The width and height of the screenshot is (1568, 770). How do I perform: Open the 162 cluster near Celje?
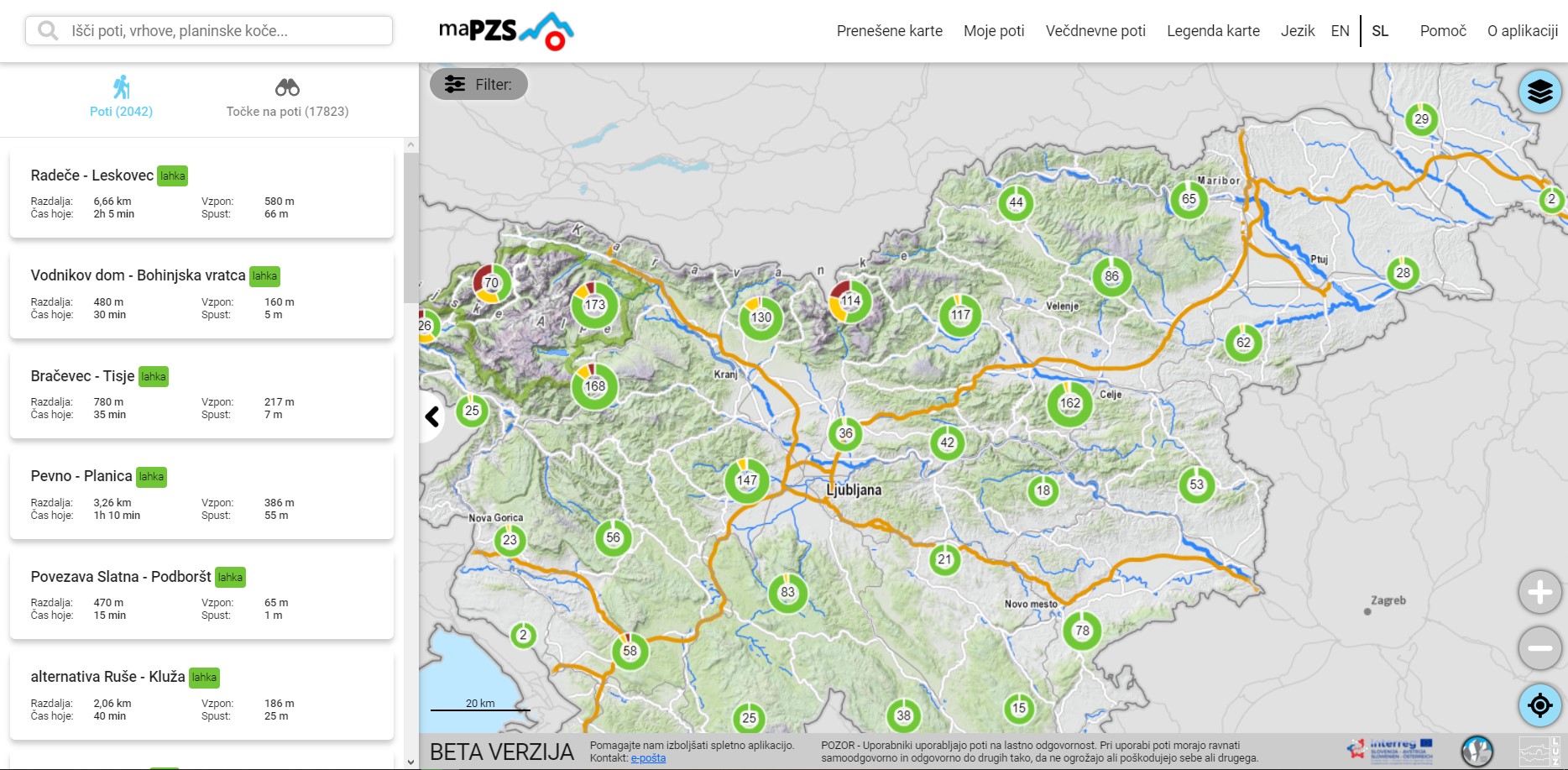[x=1069, y=403]
